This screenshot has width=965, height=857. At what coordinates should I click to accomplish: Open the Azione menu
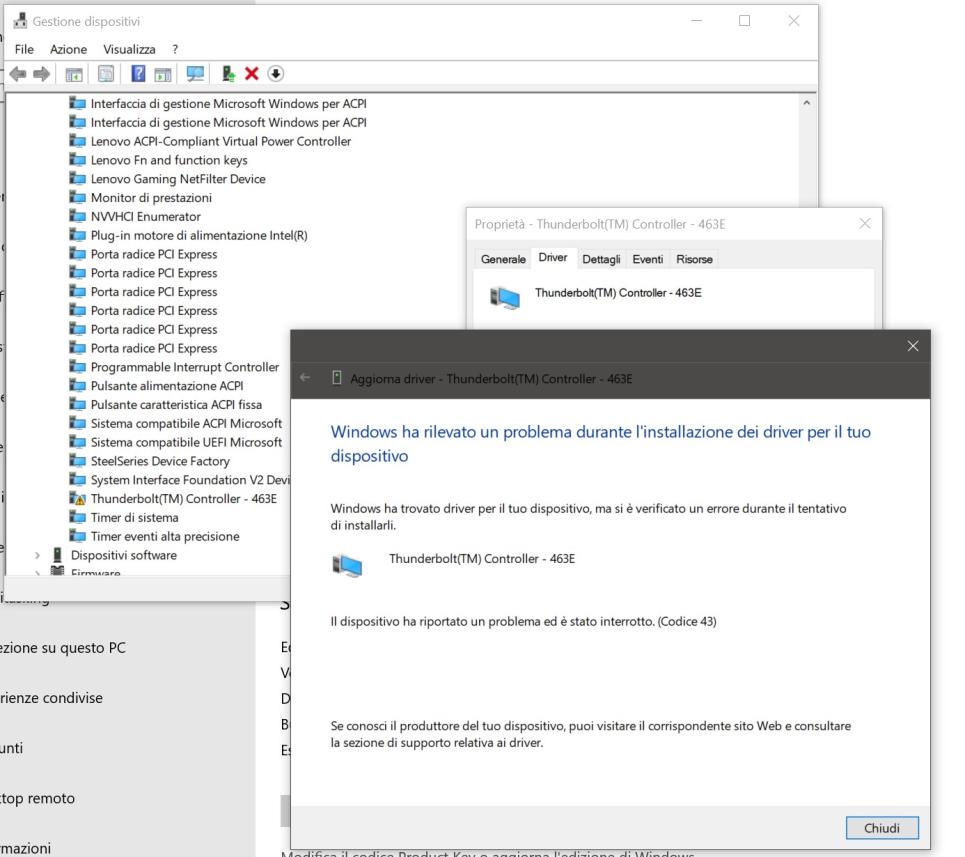coord(68,49)
